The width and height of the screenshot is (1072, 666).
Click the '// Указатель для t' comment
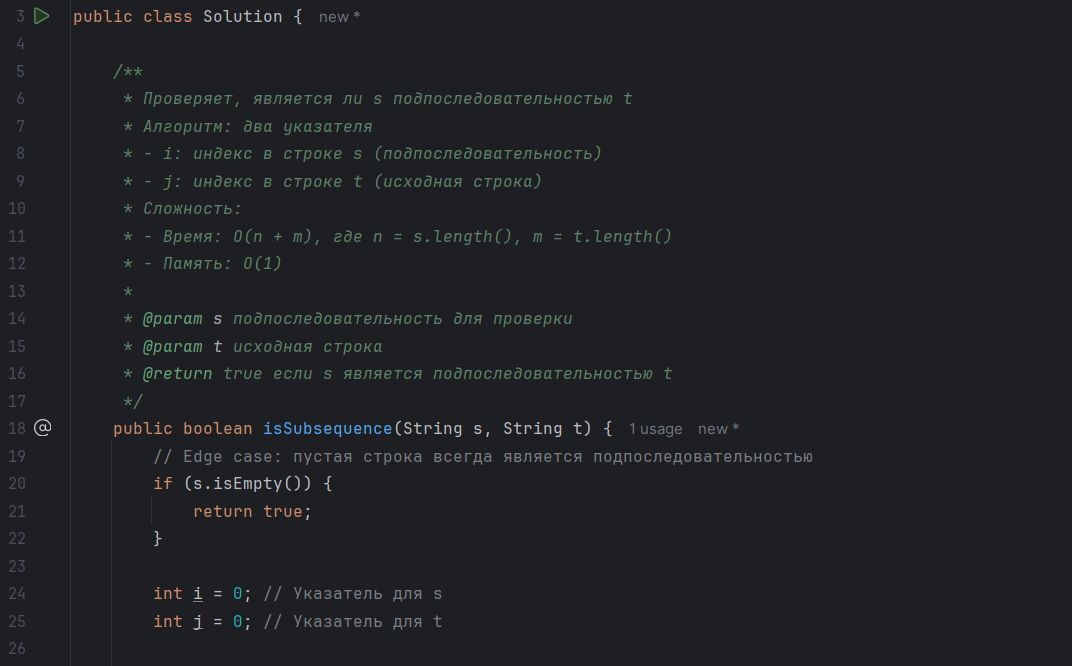[353, 622]
